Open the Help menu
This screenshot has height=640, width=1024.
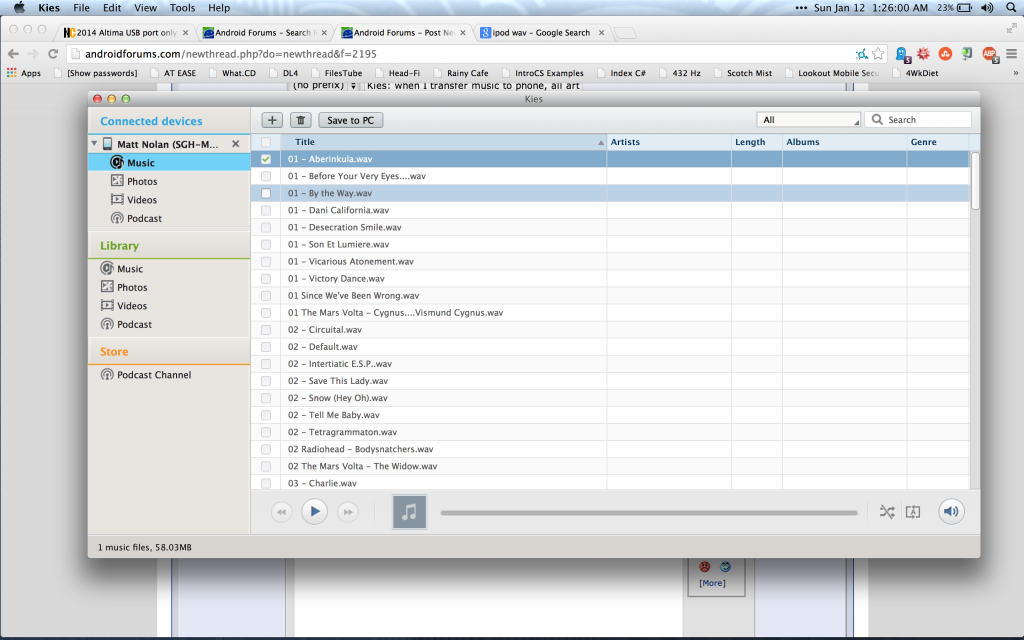point(219,8)
